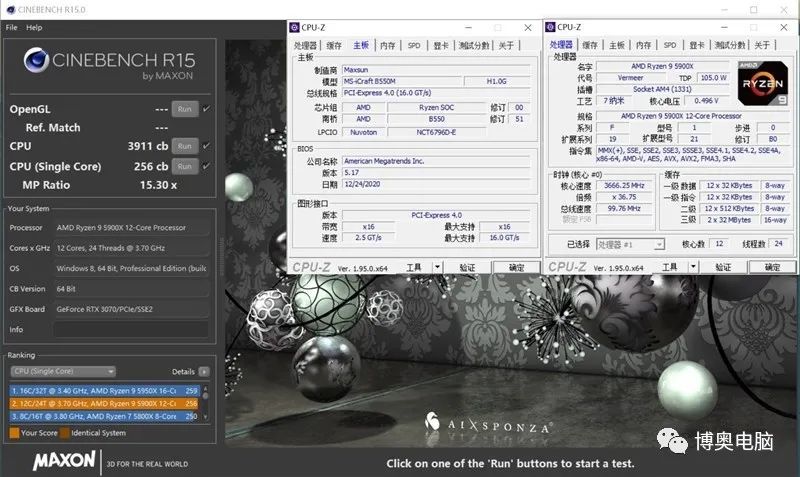Toggle the CPU test checkbox

click(206, 146)
